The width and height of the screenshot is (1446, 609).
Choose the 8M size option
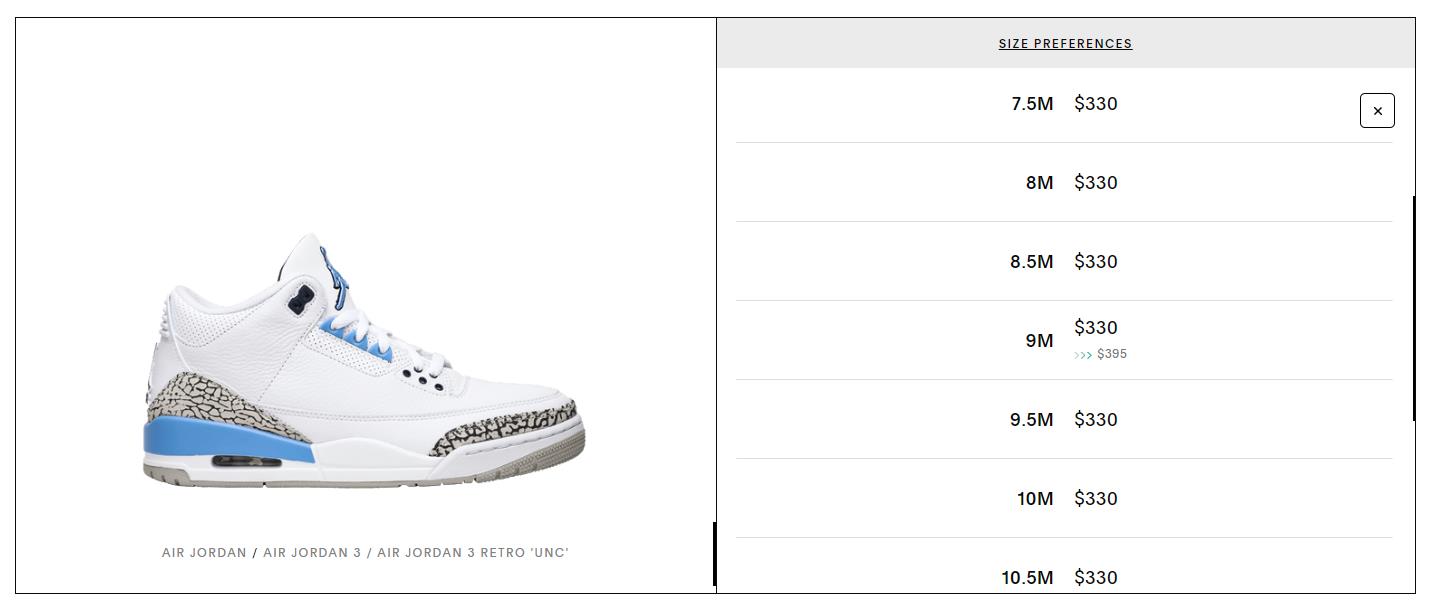pos(1039,183)
